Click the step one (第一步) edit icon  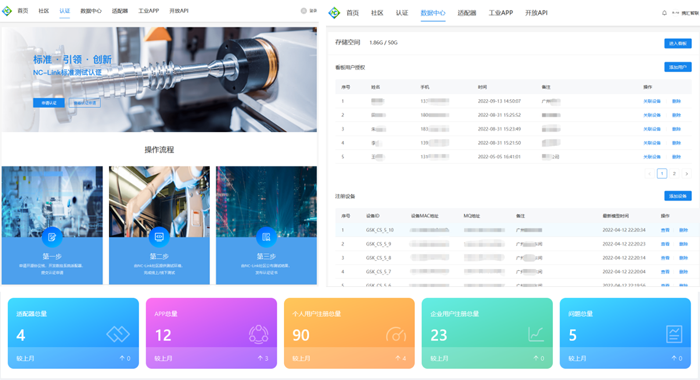(52, 237)
